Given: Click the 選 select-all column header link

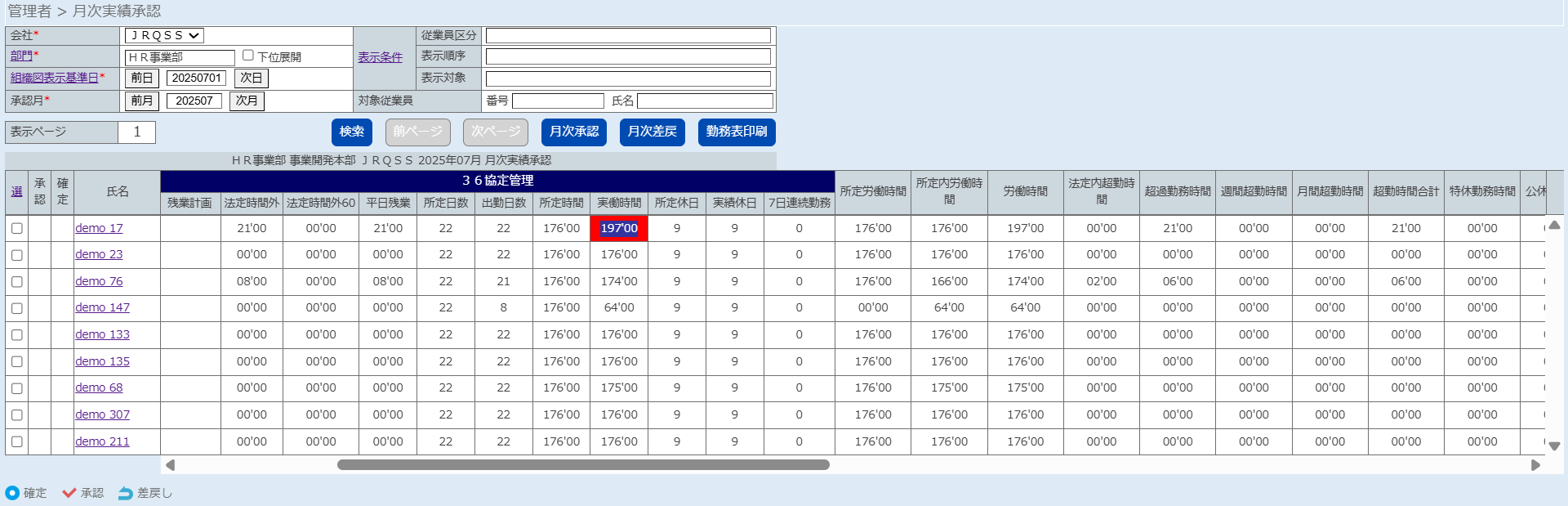Looking at the screenshot, I should click(x=16, y=191).
